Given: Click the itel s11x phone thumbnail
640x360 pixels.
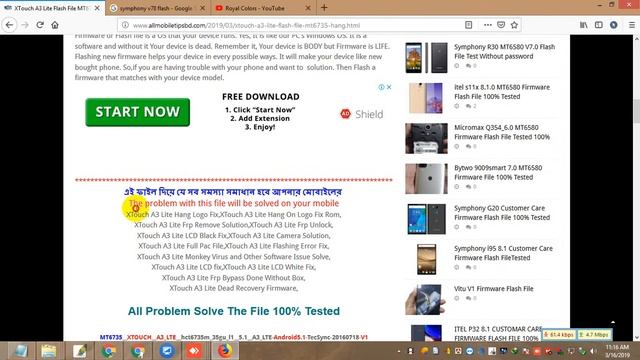Looking at the screenshot, I should [426, 98].
